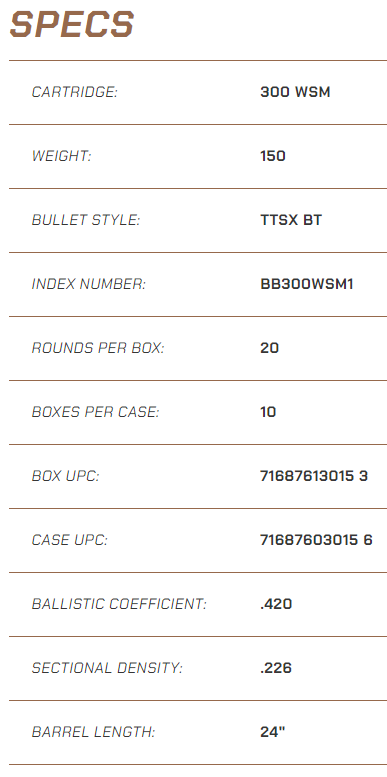The height and width of the screenshot is (777, 387).
Task: Select the BOXES PER CASE label
Action: tap(96, 412)
